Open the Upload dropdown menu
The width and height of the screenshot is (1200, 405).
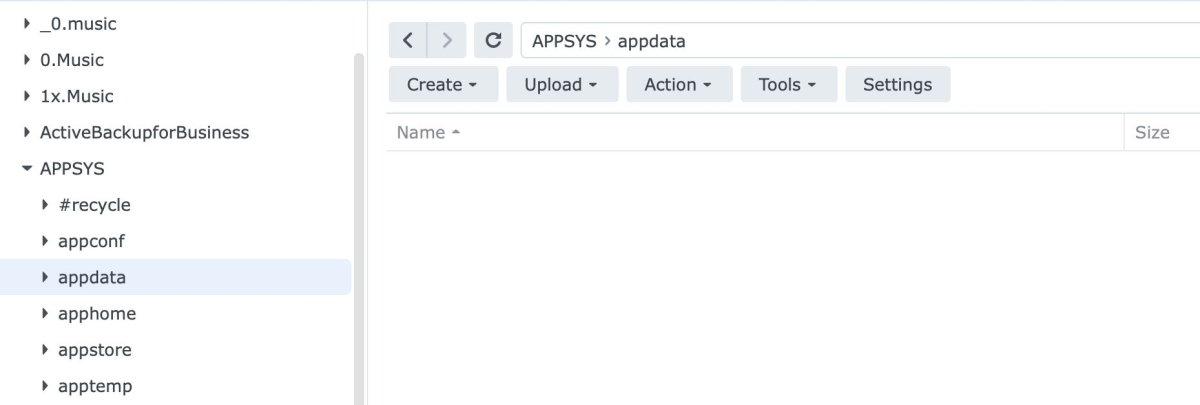tap(562, 85)
